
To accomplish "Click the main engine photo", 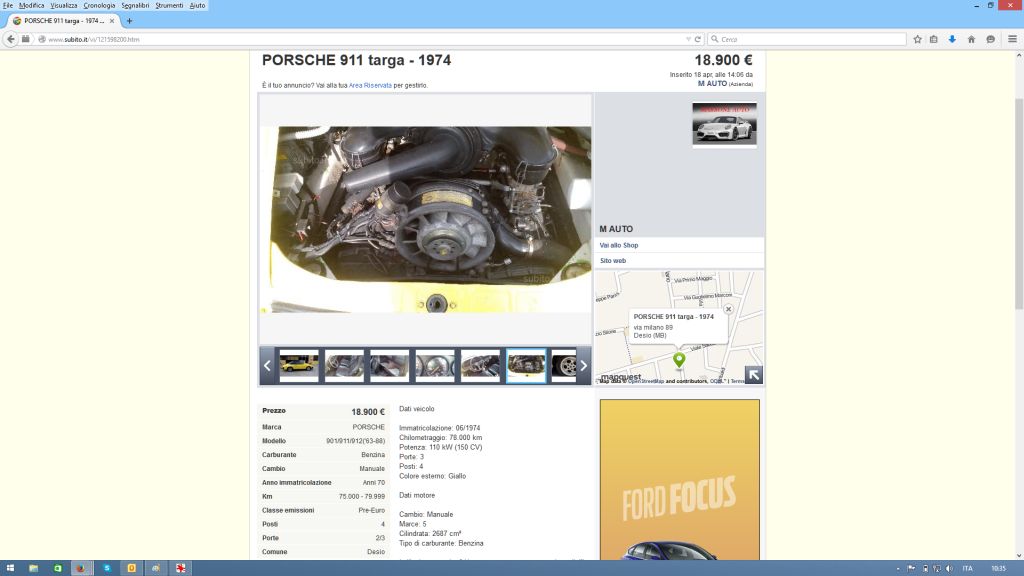I will click(x=426, y=219).
